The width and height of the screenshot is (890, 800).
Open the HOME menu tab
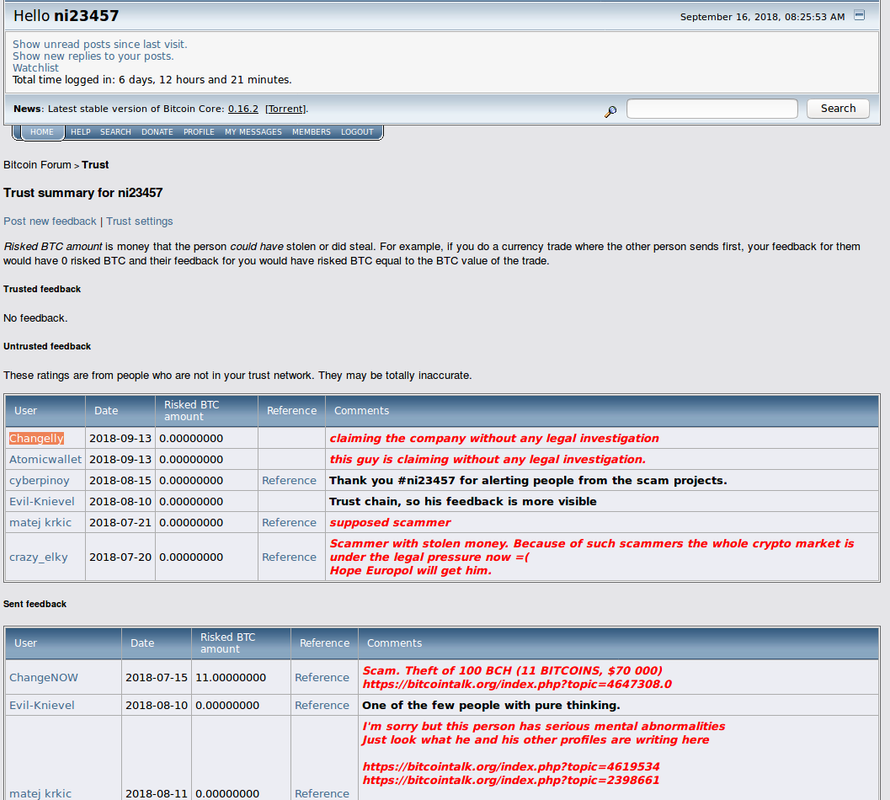click(x=42, y=132)
